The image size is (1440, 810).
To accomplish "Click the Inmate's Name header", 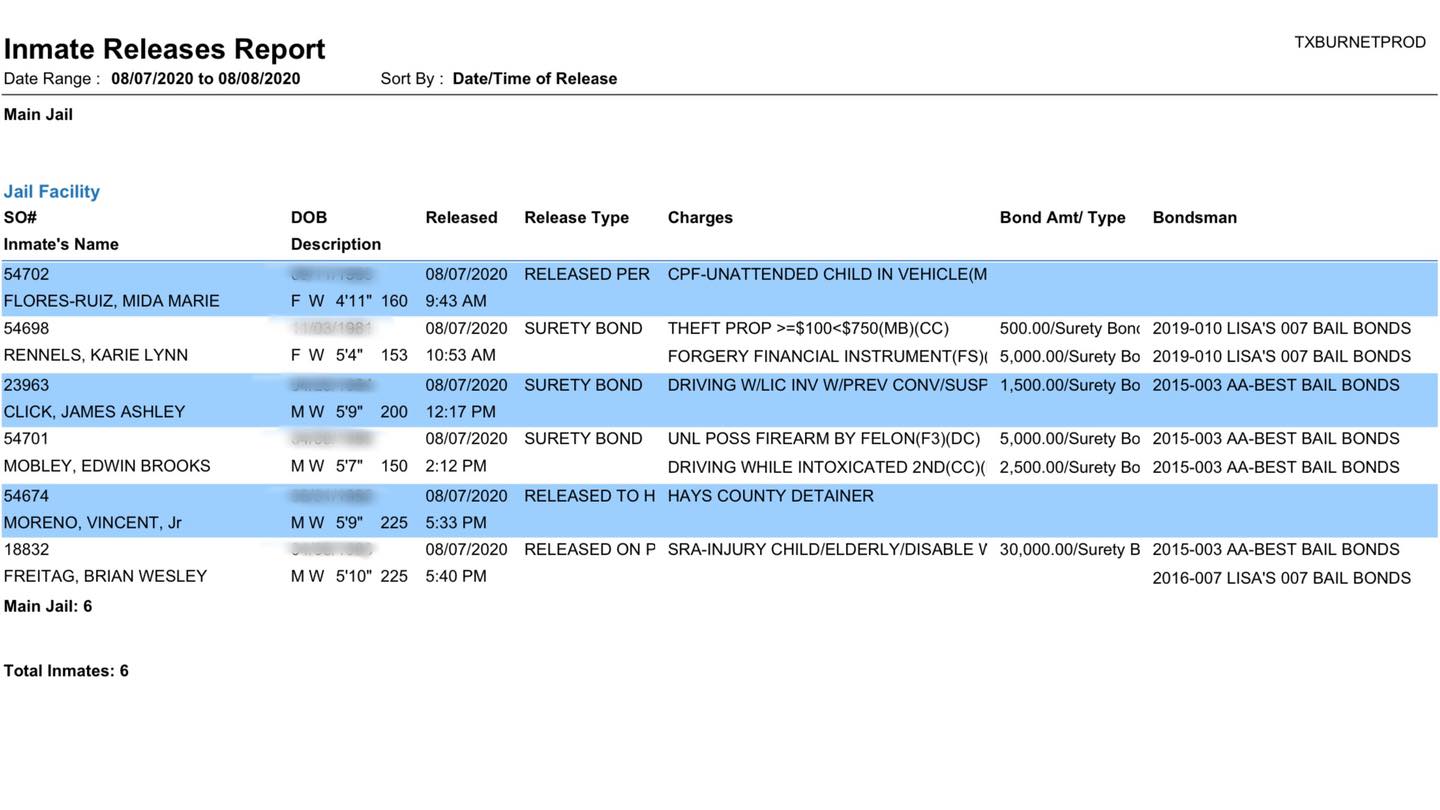I will tap(61, 245).
